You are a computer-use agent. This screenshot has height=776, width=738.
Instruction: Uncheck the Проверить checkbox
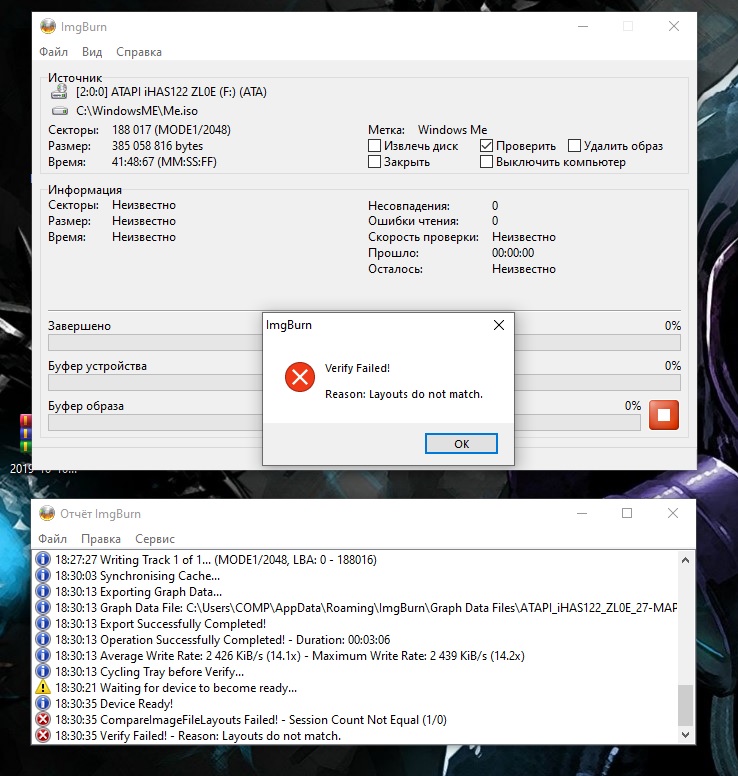(x=487, y=146)
